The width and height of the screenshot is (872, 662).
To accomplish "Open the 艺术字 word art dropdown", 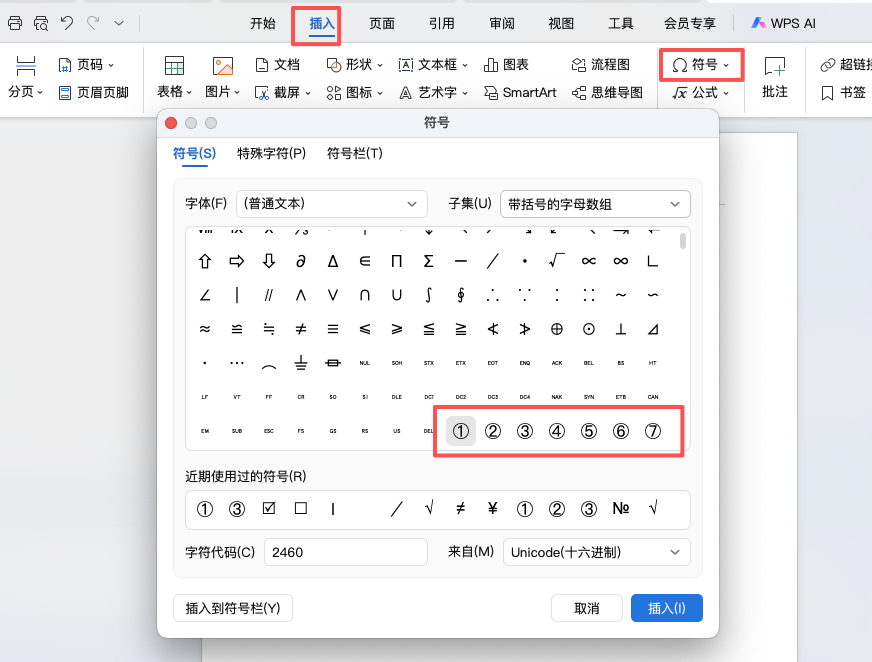I will click(x=433, y=92).
